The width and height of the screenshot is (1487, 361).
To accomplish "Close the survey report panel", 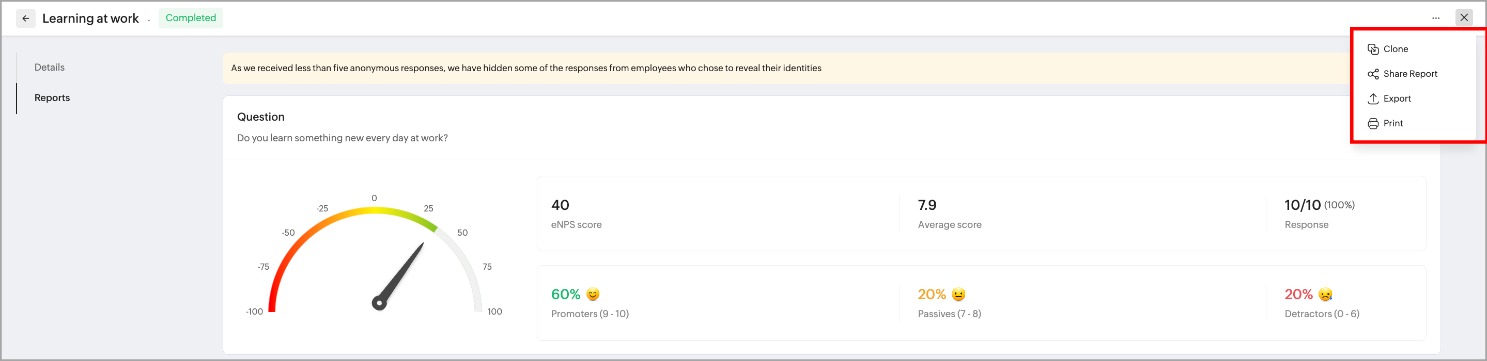I will coord(1464,17).
